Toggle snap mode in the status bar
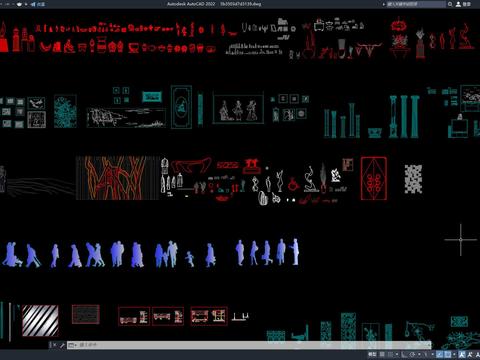 pos(390,354)
